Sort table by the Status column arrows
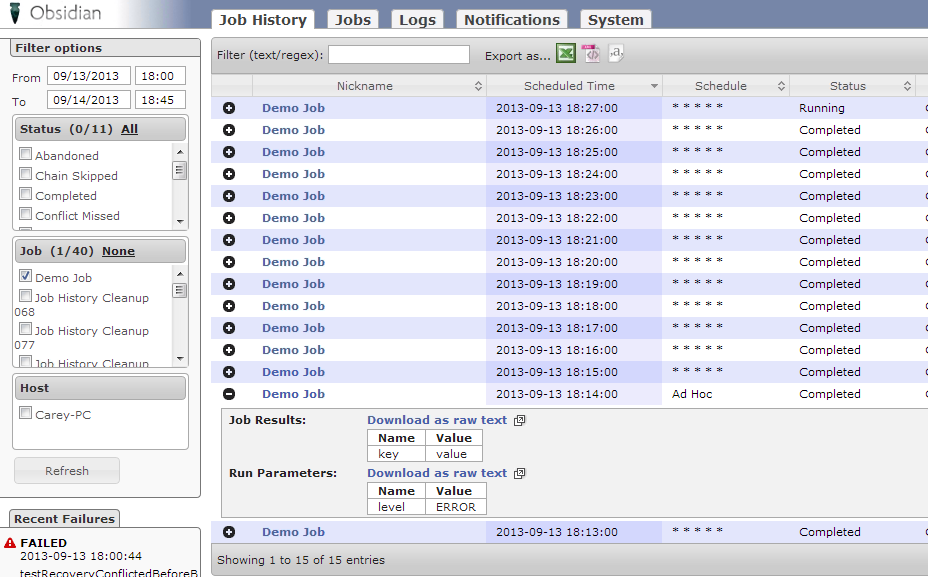This screenshot has width=928, height=577. click(x=907, y=87)
